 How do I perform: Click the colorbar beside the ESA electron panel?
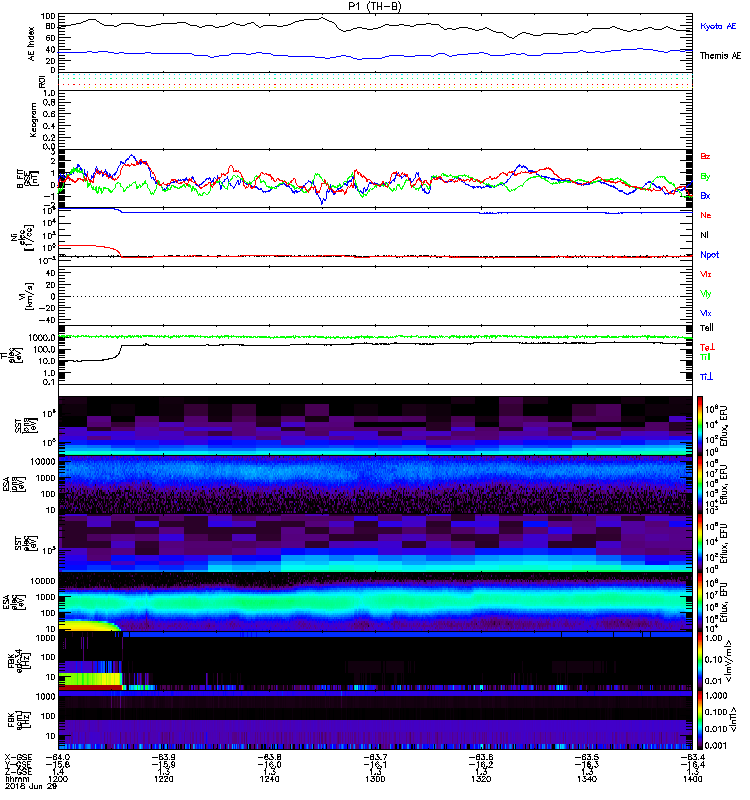point(699,602)
